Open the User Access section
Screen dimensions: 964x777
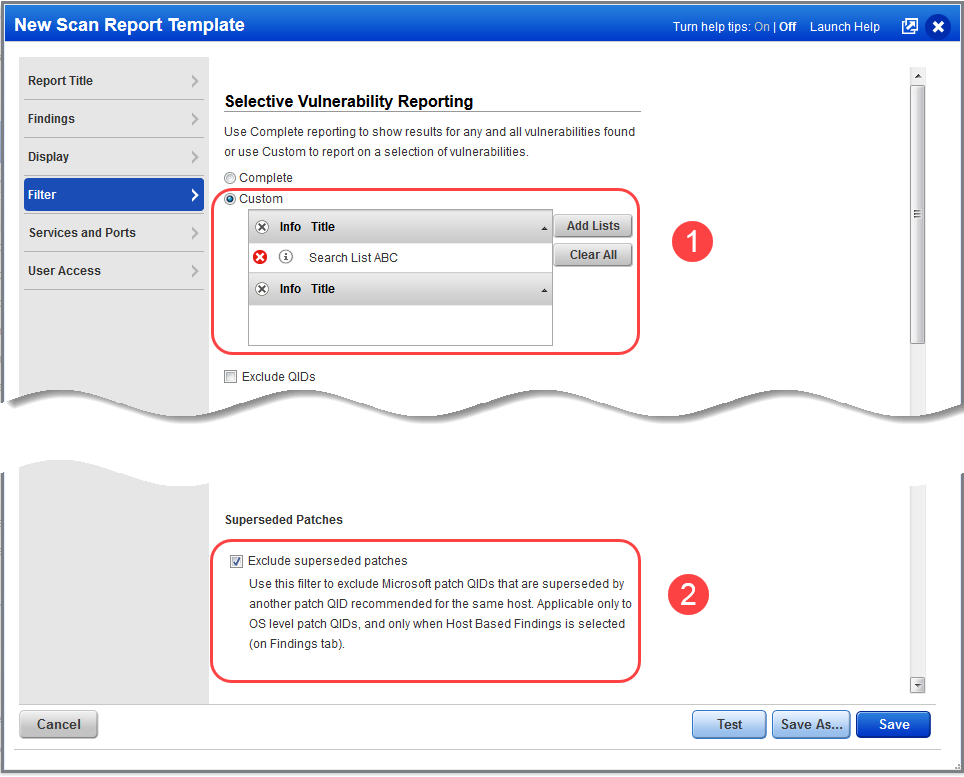113,270
